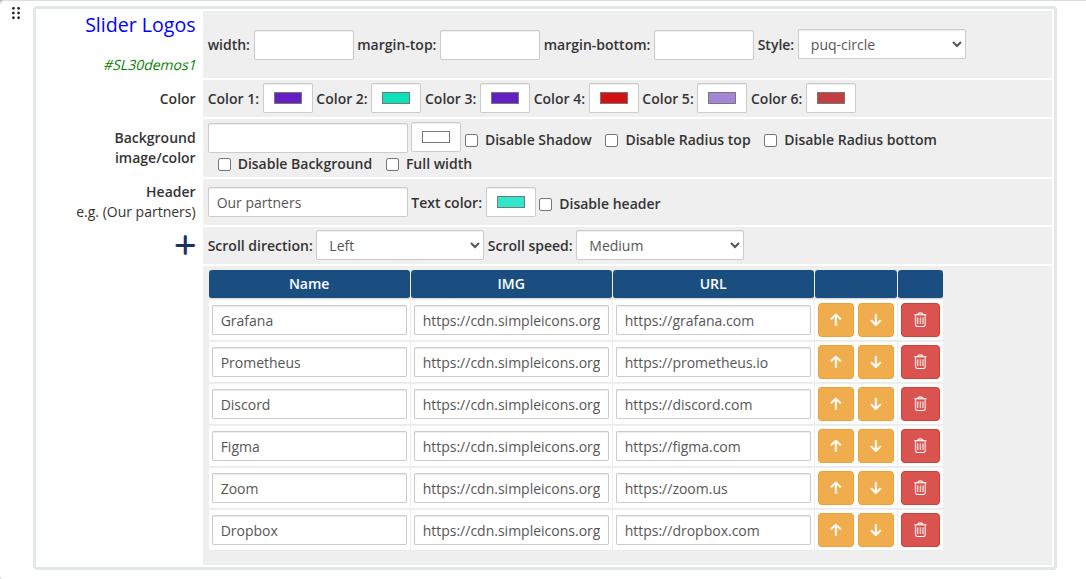Viewport: 1086px width, 579px height.
Task: Enable the Full width checkbox
Action: [x=392, y=164]
